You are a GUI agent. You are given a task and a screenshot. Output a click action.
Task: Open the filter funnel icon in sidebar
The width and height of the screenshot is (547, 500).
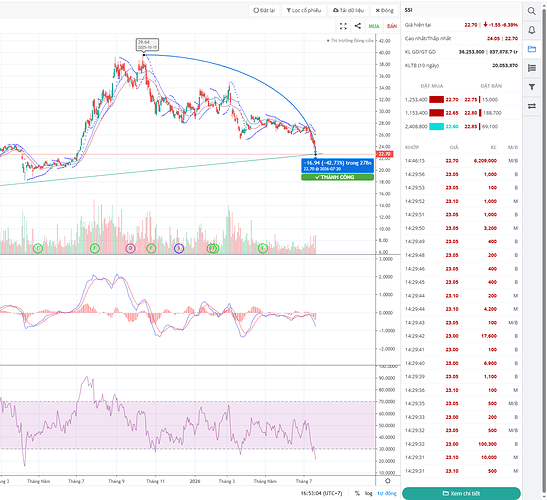(x=531, y=87)
